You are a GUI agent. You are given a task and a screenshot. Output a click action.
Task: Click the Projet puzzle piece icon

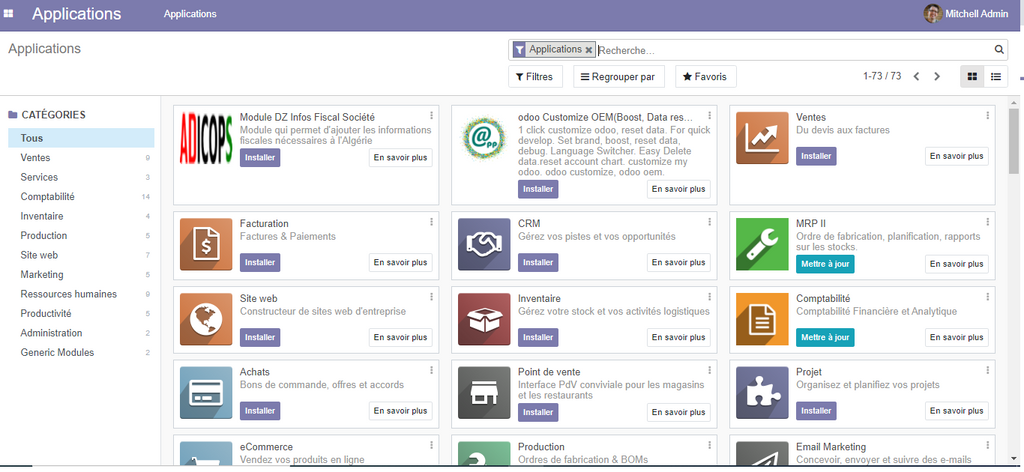(762, 394)
